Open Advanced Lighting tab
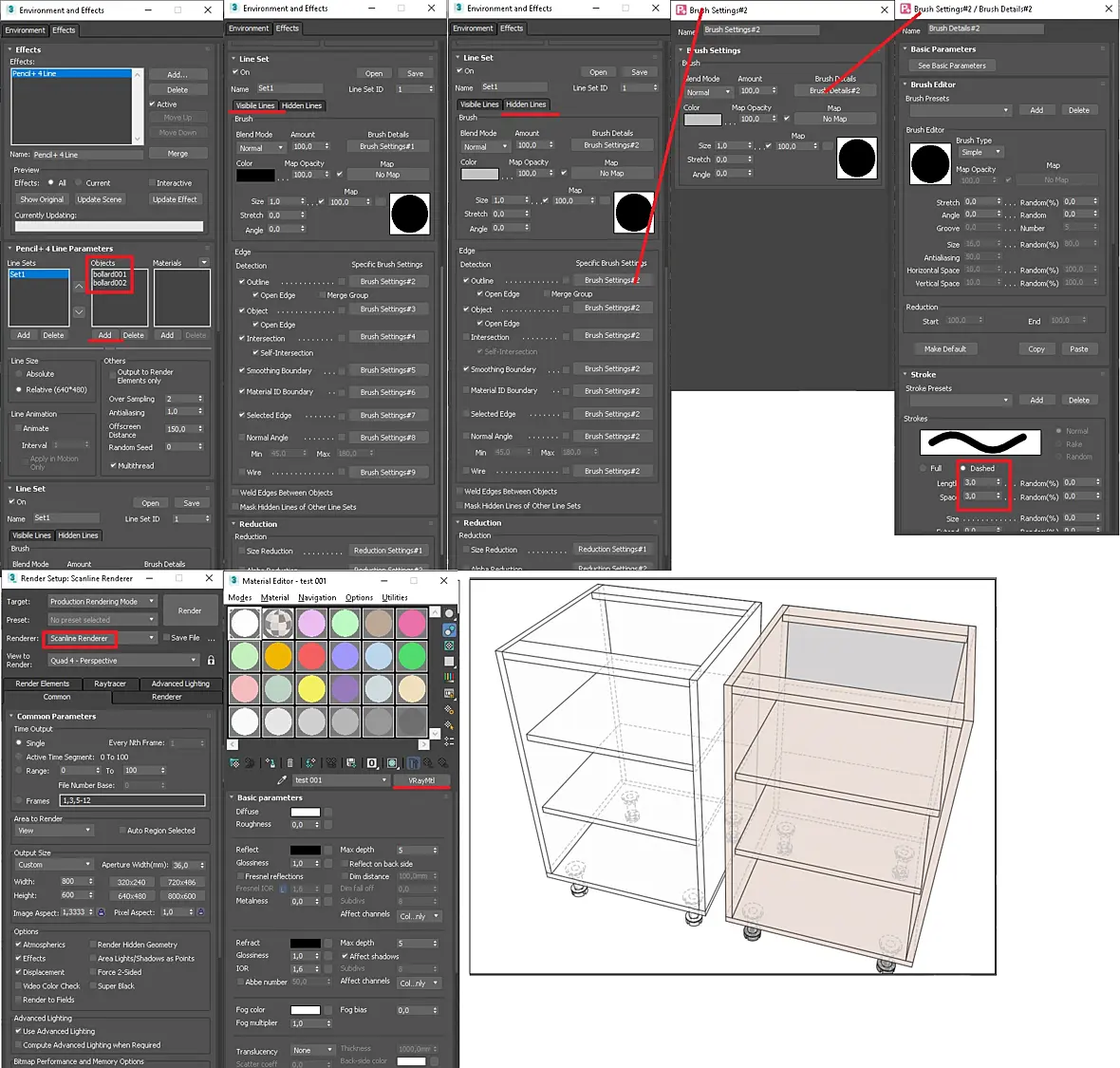 click(x=180, y=684)
